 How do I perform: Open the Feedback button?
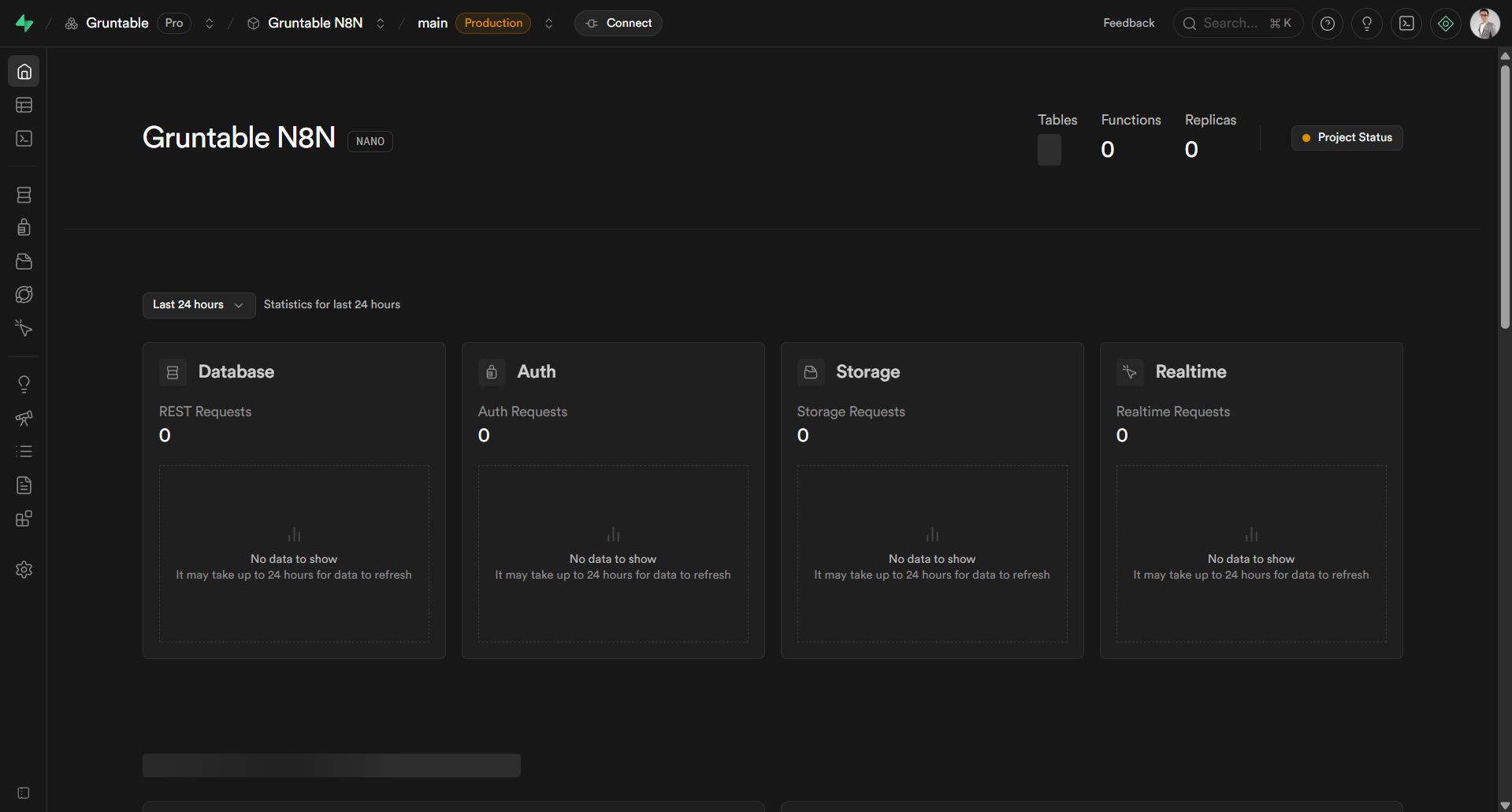(1129, 24)
